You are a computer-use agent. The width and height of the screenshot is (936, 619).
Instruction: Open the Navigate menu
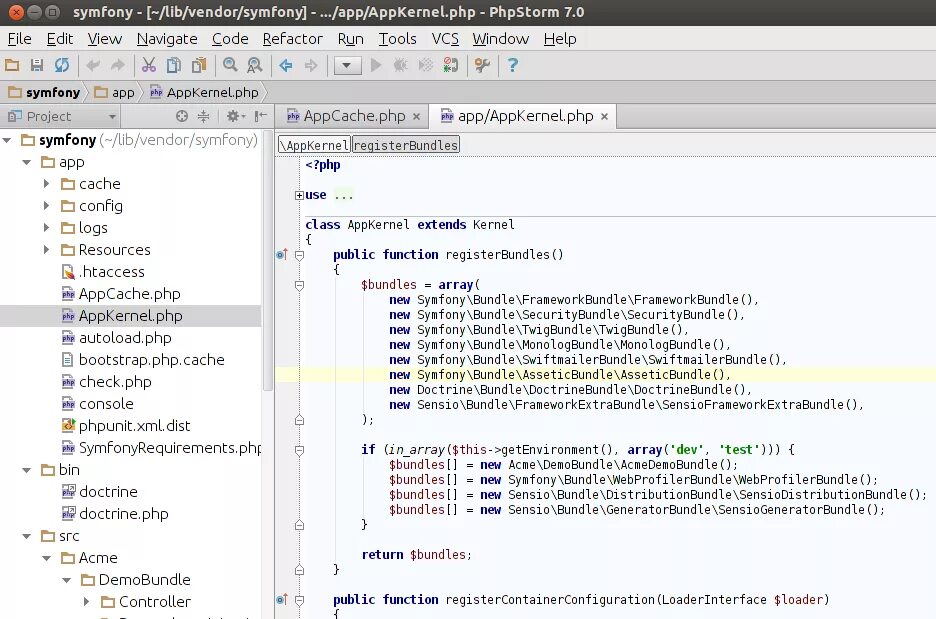167,39
